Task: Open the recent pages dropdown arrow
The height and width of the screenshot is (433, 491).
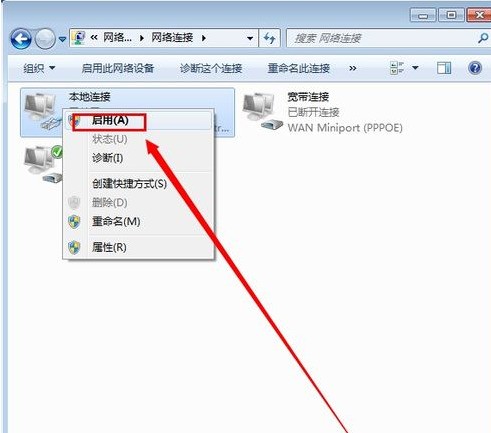Action: 62,39
